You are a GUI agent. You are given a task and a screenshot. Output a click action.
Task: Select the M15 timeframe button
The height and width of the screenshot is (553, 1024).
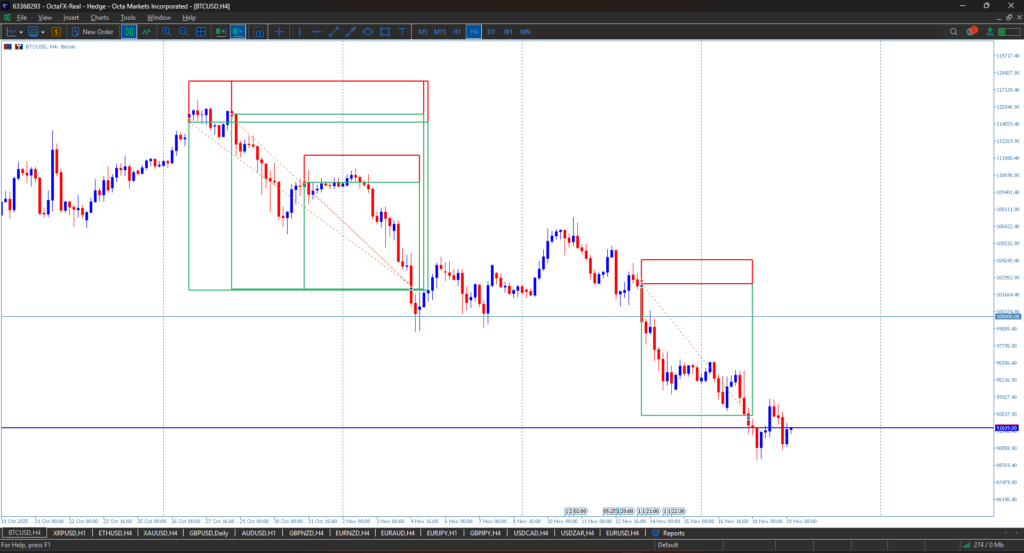440,32
